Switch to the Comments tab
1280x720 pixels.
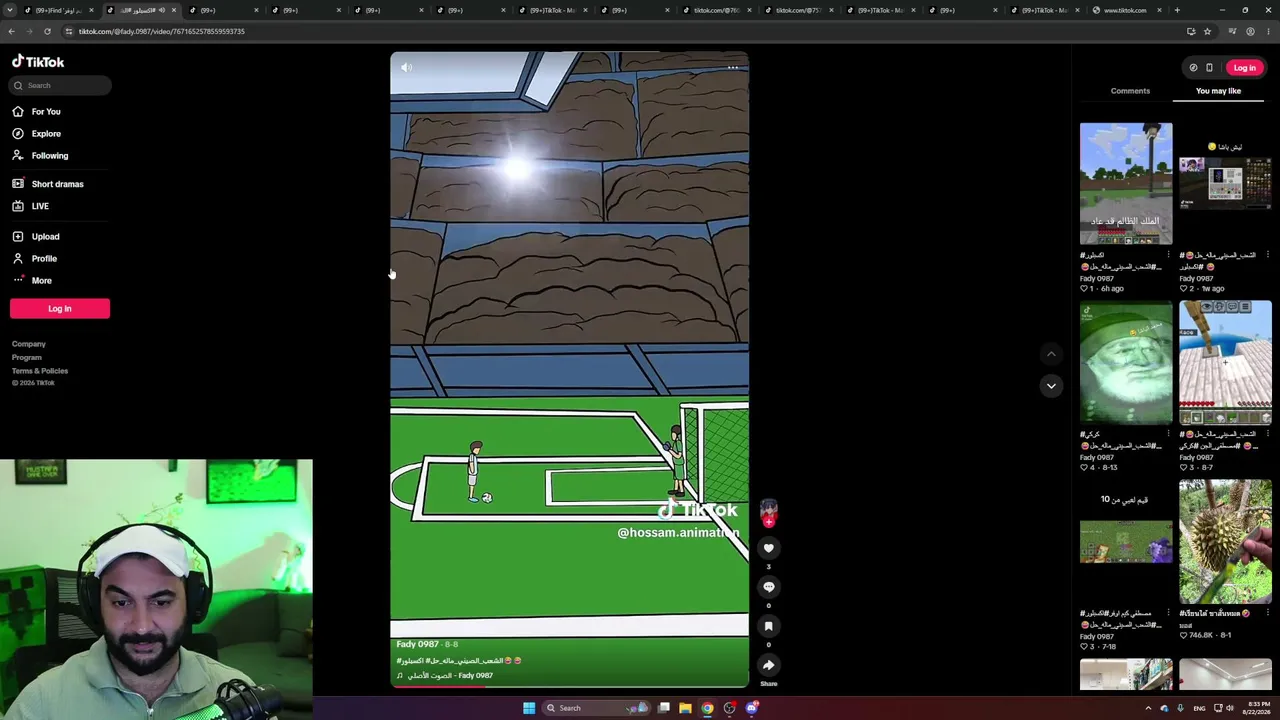coord(1130,91)
